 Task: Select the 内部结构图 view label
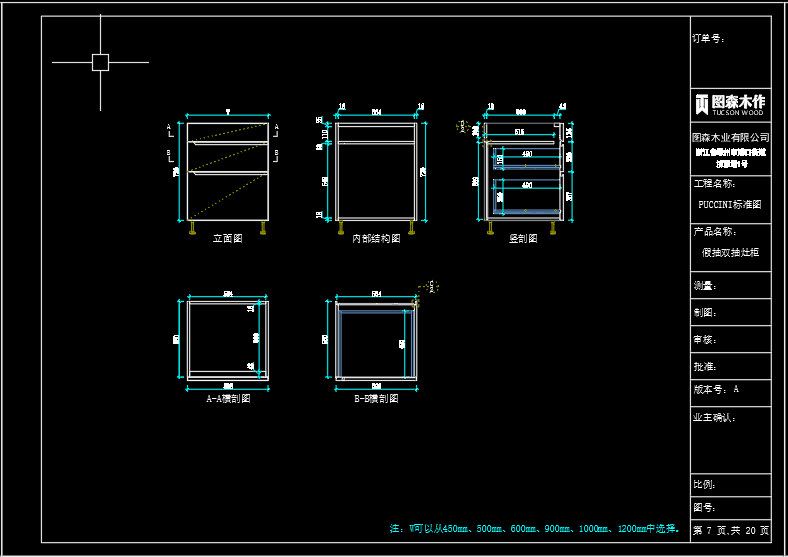[376, 238]
